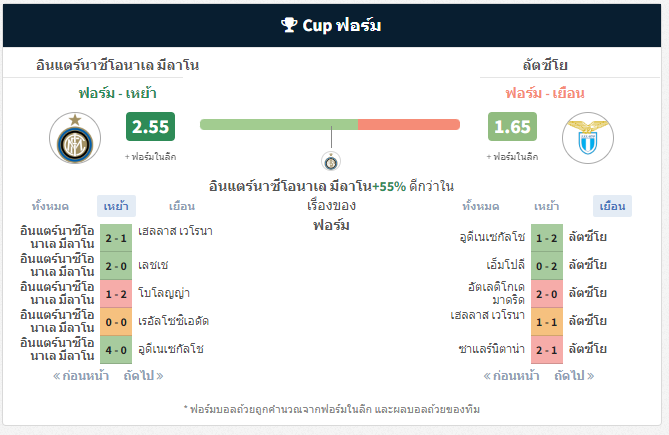The image size is (669, 435).
Task: Expand + ฟอร์มในลีก under the Inter rating
Action: pyautogui.click(x=150, y=157)
